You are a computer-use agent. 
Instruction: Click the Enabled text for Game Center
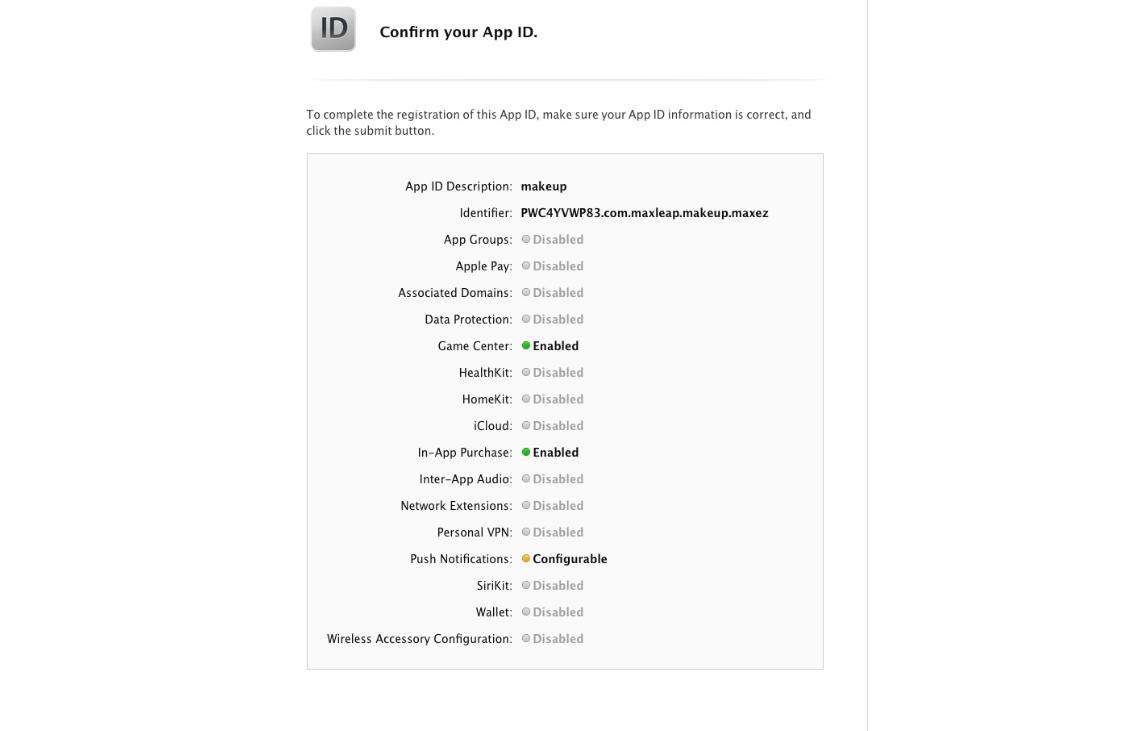(x=555, y=346)
